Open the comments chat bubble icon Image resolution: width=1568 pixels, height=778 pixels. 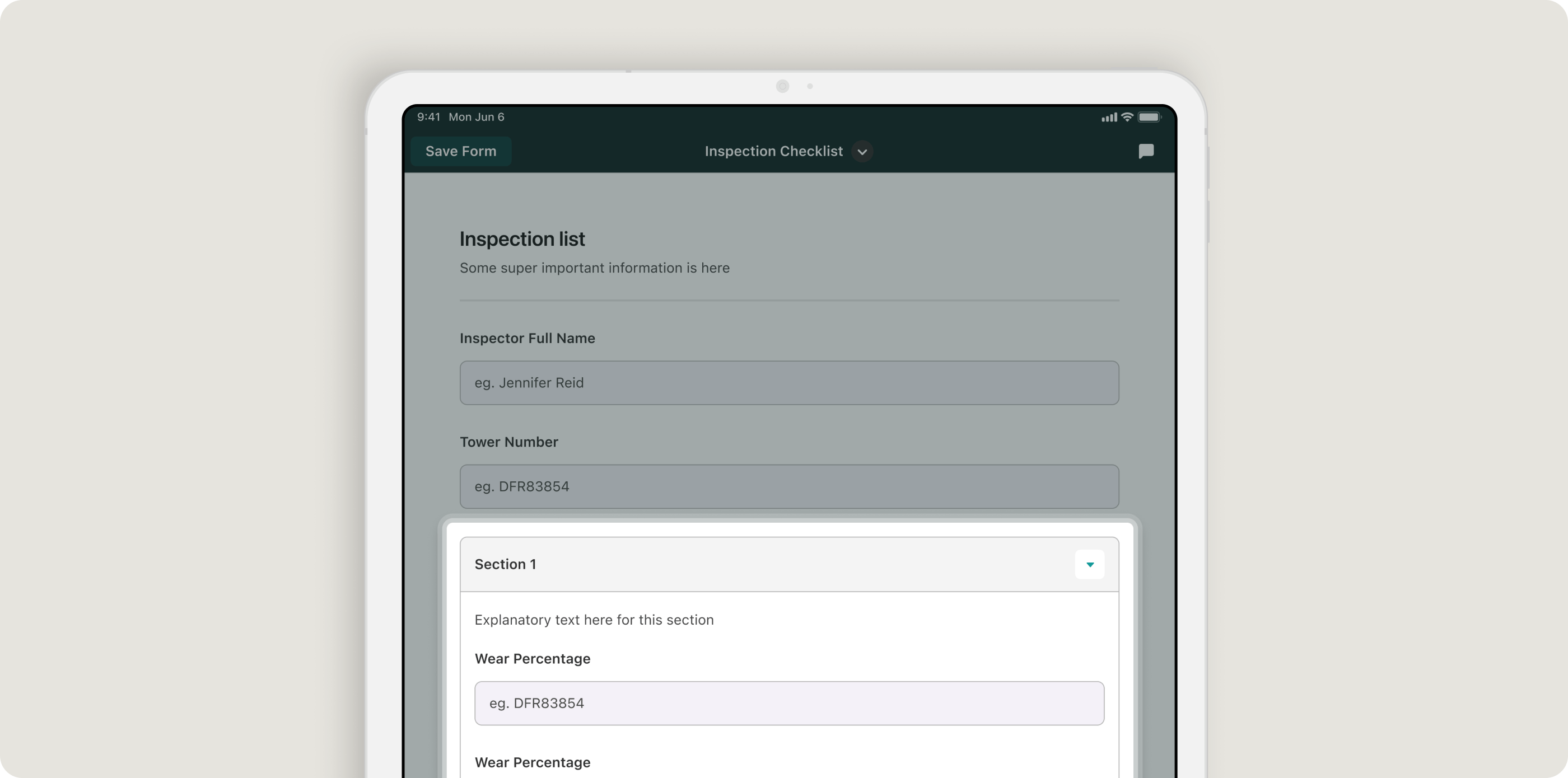pos(1146,151)
